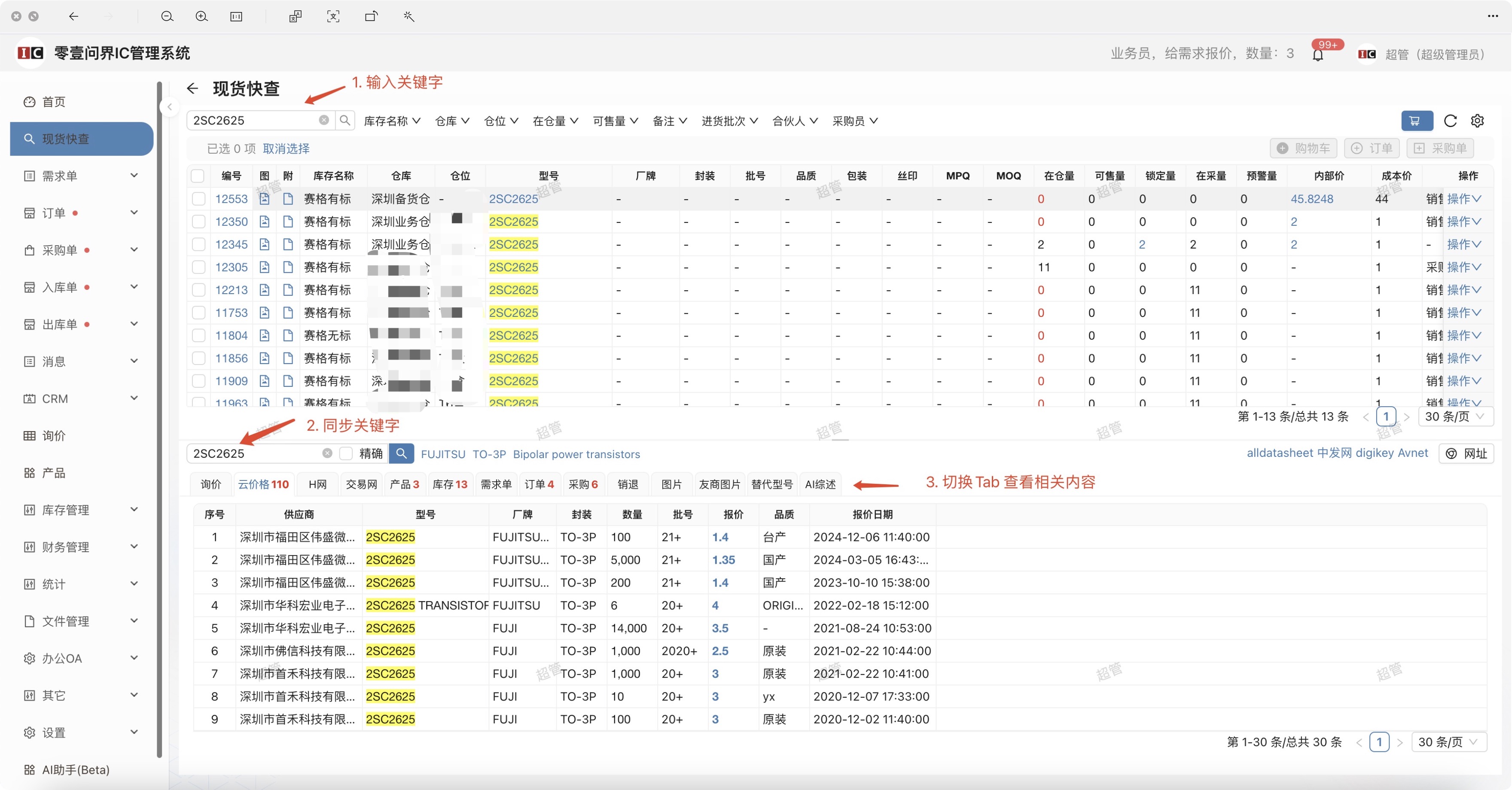Open the 替代型号 tab

point(771,484)
